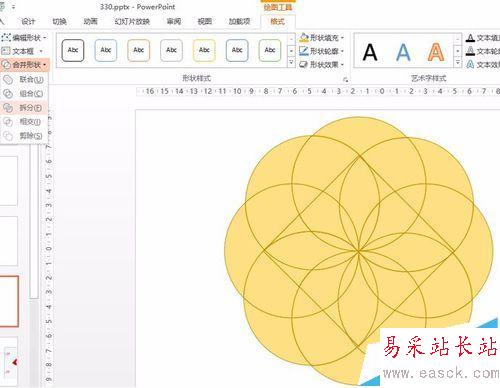Open the 编辑形状 (Edit Shape) dropdown
Image resolution: width=500 pixels, height=388 pixels.
click(x=24, y=38)
